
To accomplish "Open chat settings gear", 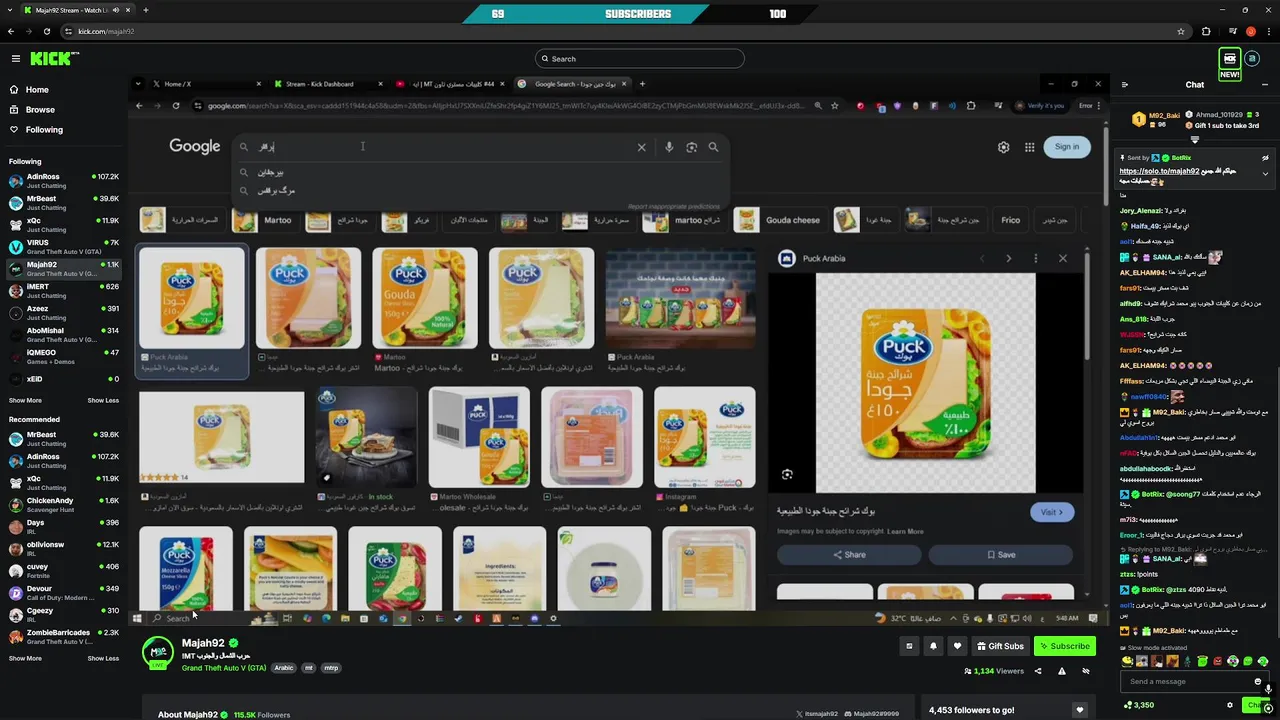I will coord(1229,705).
